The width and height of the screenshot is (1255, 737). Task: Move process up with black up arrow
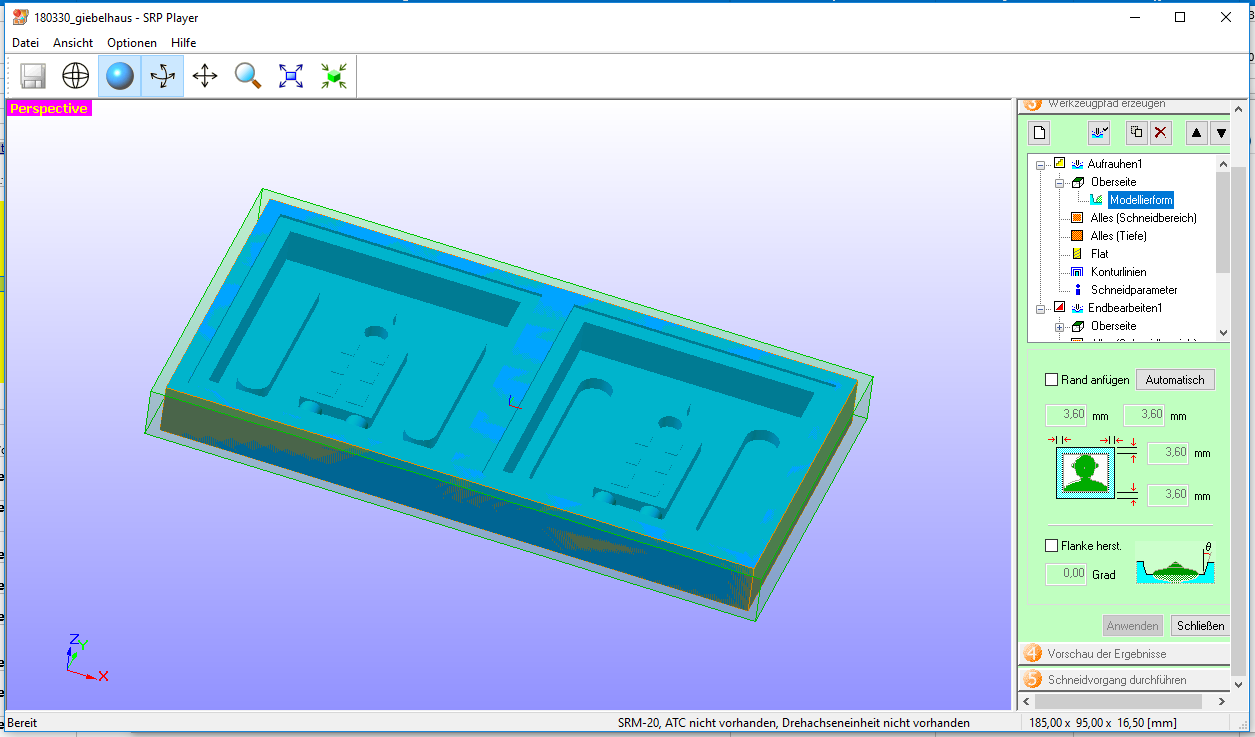(x=1196, y=132)
